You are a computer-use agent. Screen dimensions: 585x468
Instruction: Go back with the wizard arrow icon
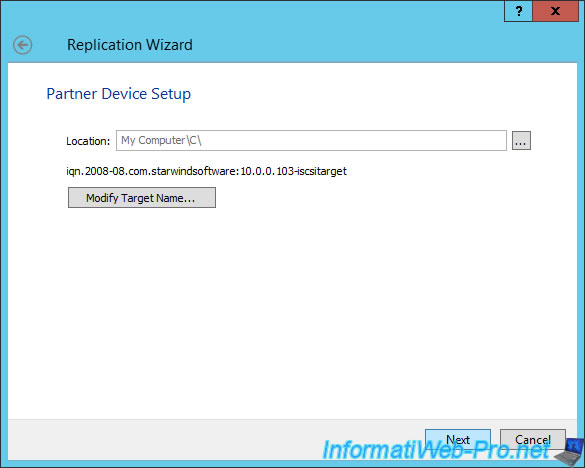(22, 45)
